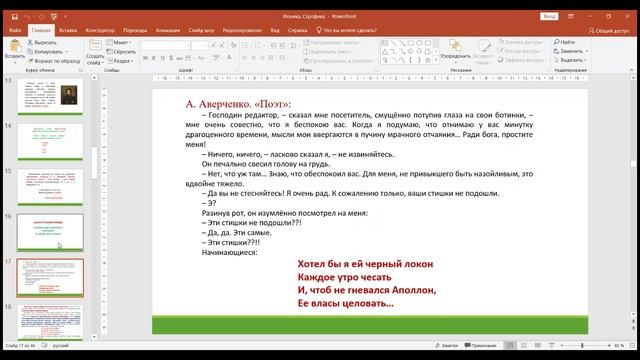Open the Layout (Макет) dropdown
This screenshot has width=640, height=360.
coord(119,42)
